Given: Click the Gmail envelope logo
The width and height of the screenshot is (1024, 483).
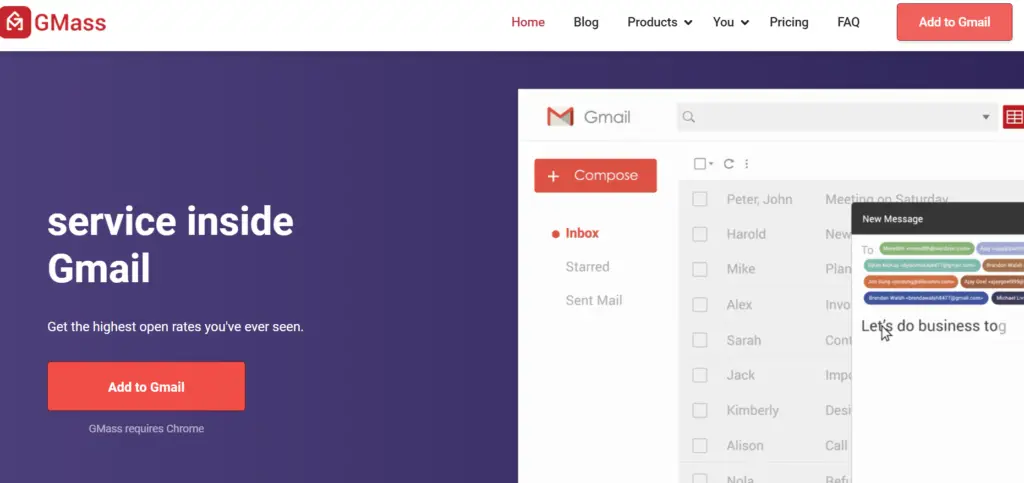Looking at the screenshot, I should tap(561, 117).
